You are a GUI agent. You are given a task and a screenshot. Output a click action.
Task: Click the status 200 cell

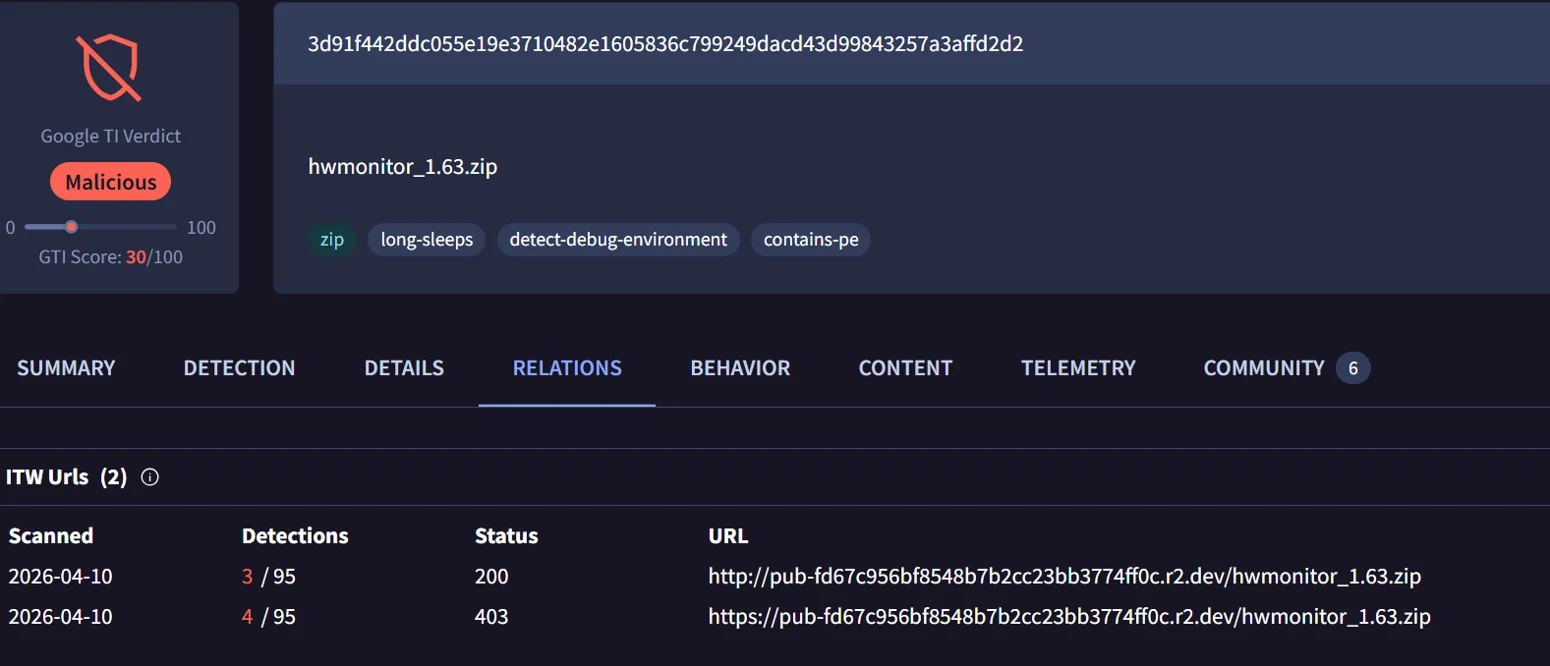(x=492, y=577)
